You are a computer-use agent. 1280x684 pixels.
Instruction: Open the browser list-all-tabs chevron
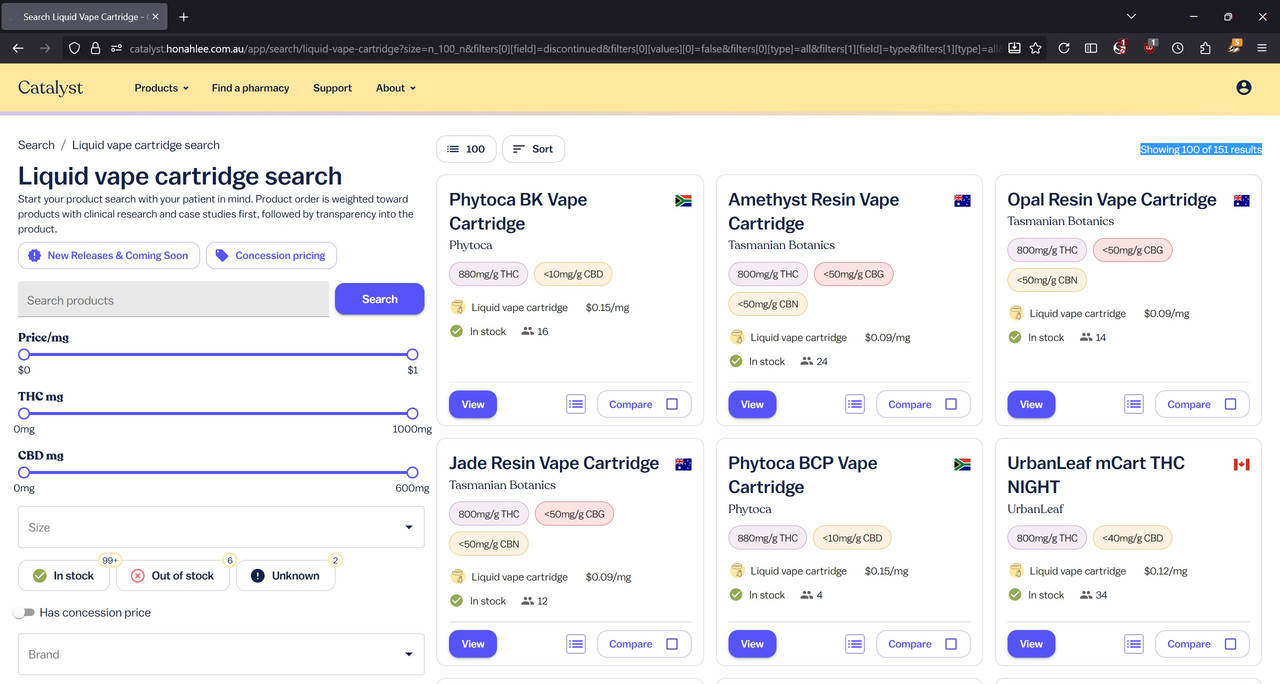click(x=1131, y=17)
